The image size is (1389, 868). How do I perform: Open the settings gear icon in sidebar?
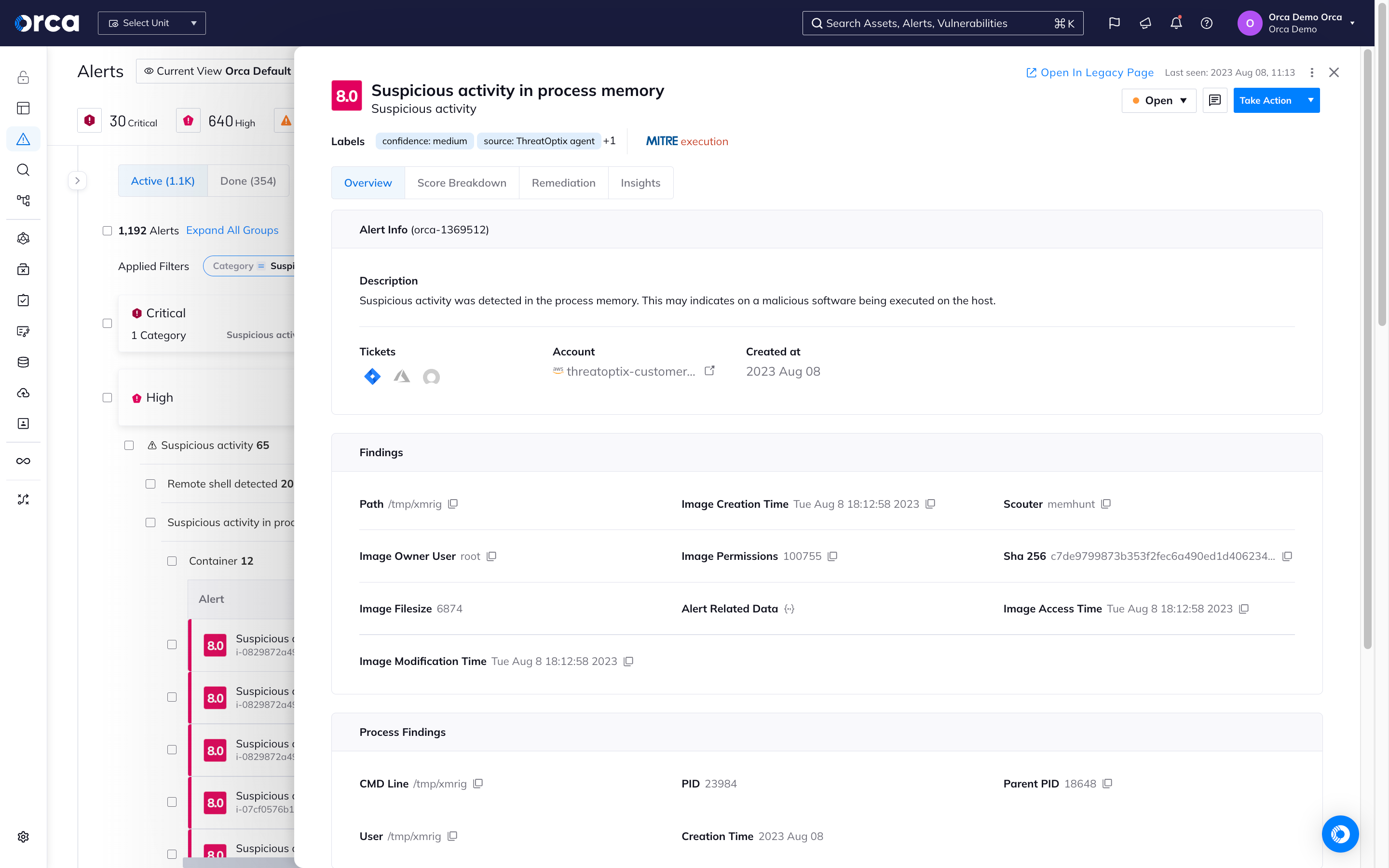click(x=23, y=837)
